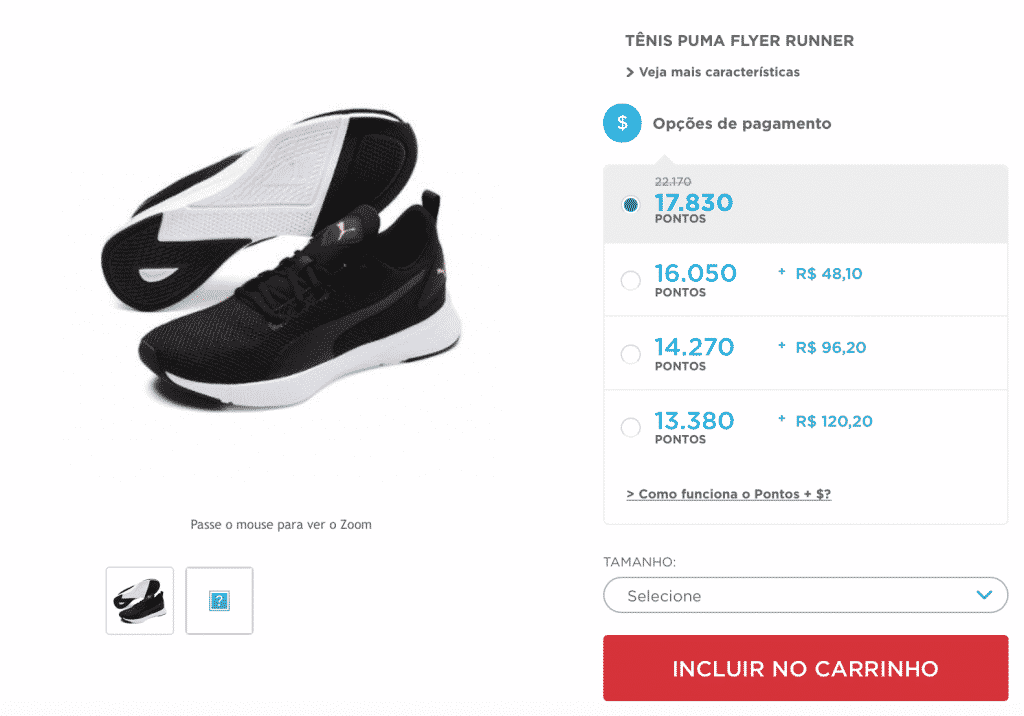Image resolution: width=1024 pixels, height=716 pixels.
Task: Expand Veja mais características
Action: click(x=719, y=72)
